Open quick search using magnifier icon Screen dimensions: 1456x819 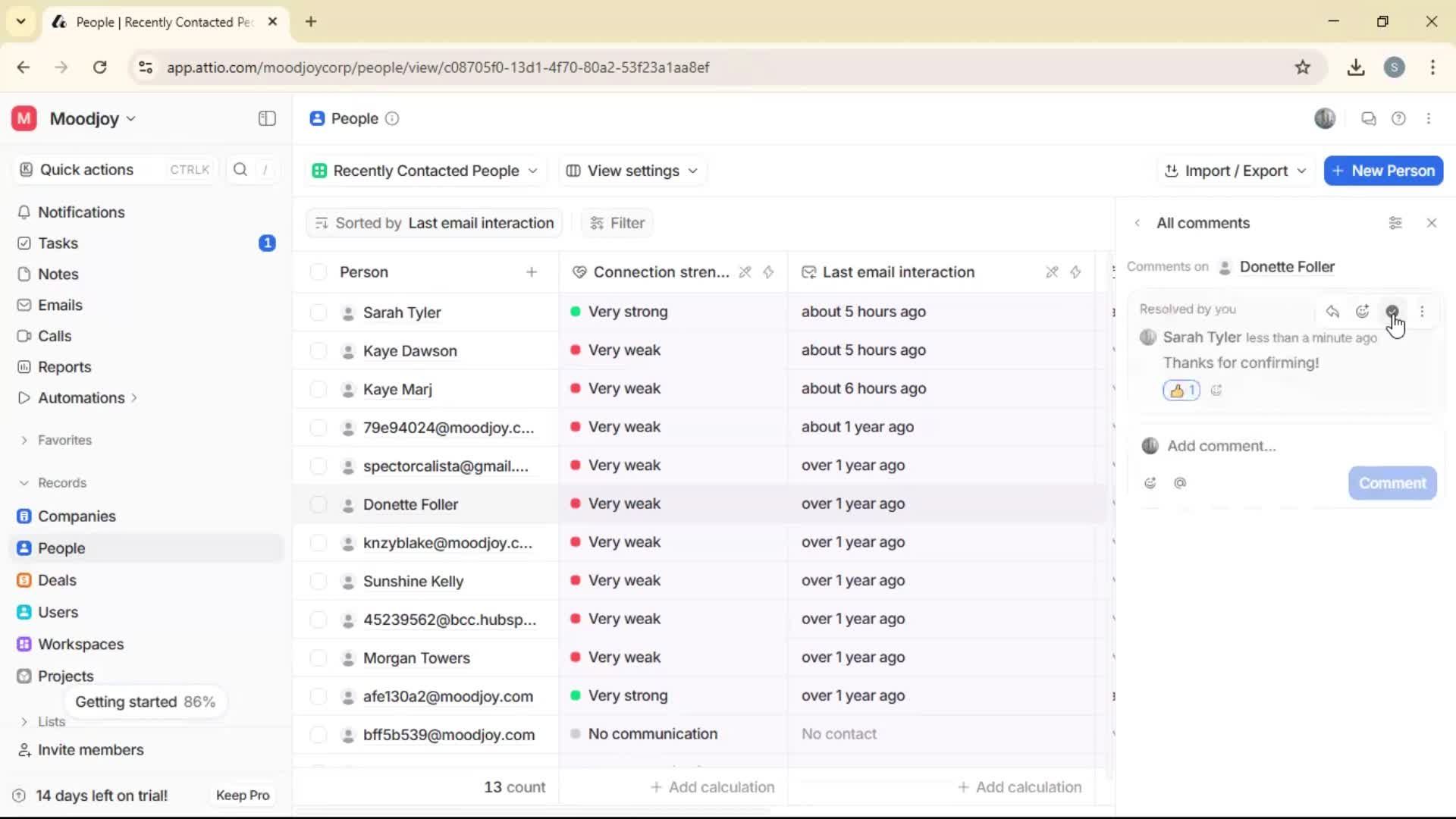240,169
